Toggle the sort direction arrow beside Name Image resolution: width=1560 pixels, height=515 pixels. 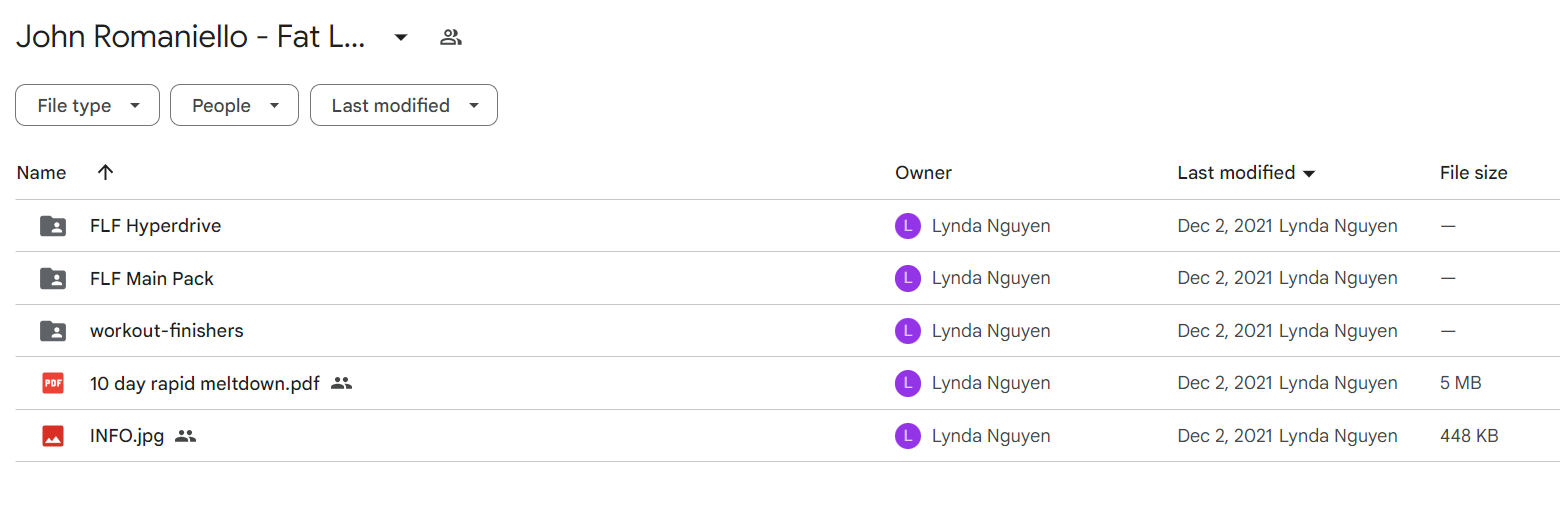coord(105,173)
